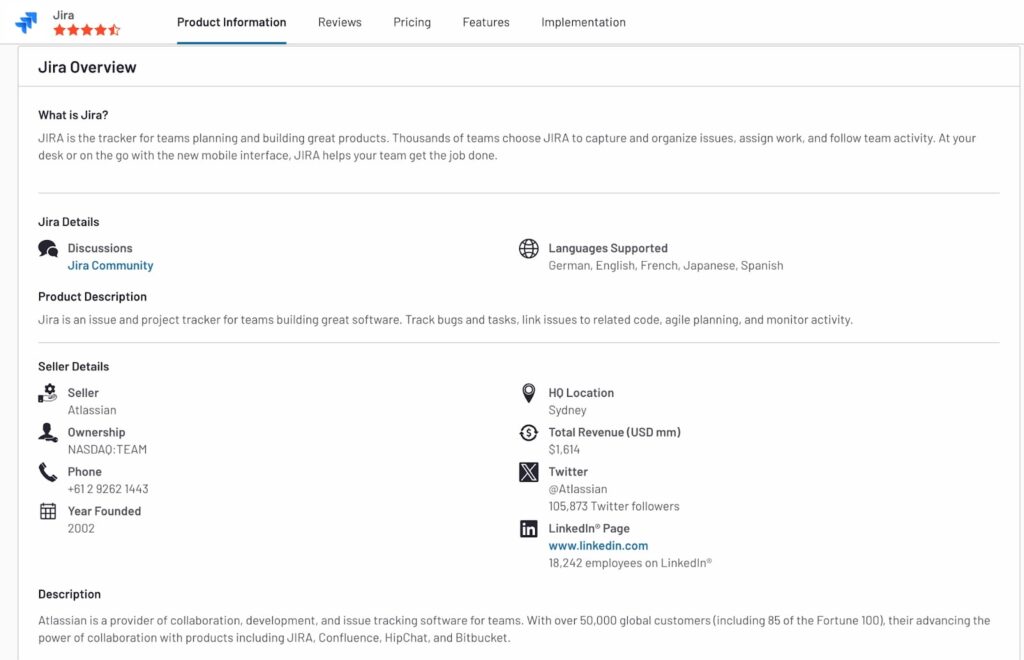
Task: Click the Ownership person icon
Action: [48, 432]
